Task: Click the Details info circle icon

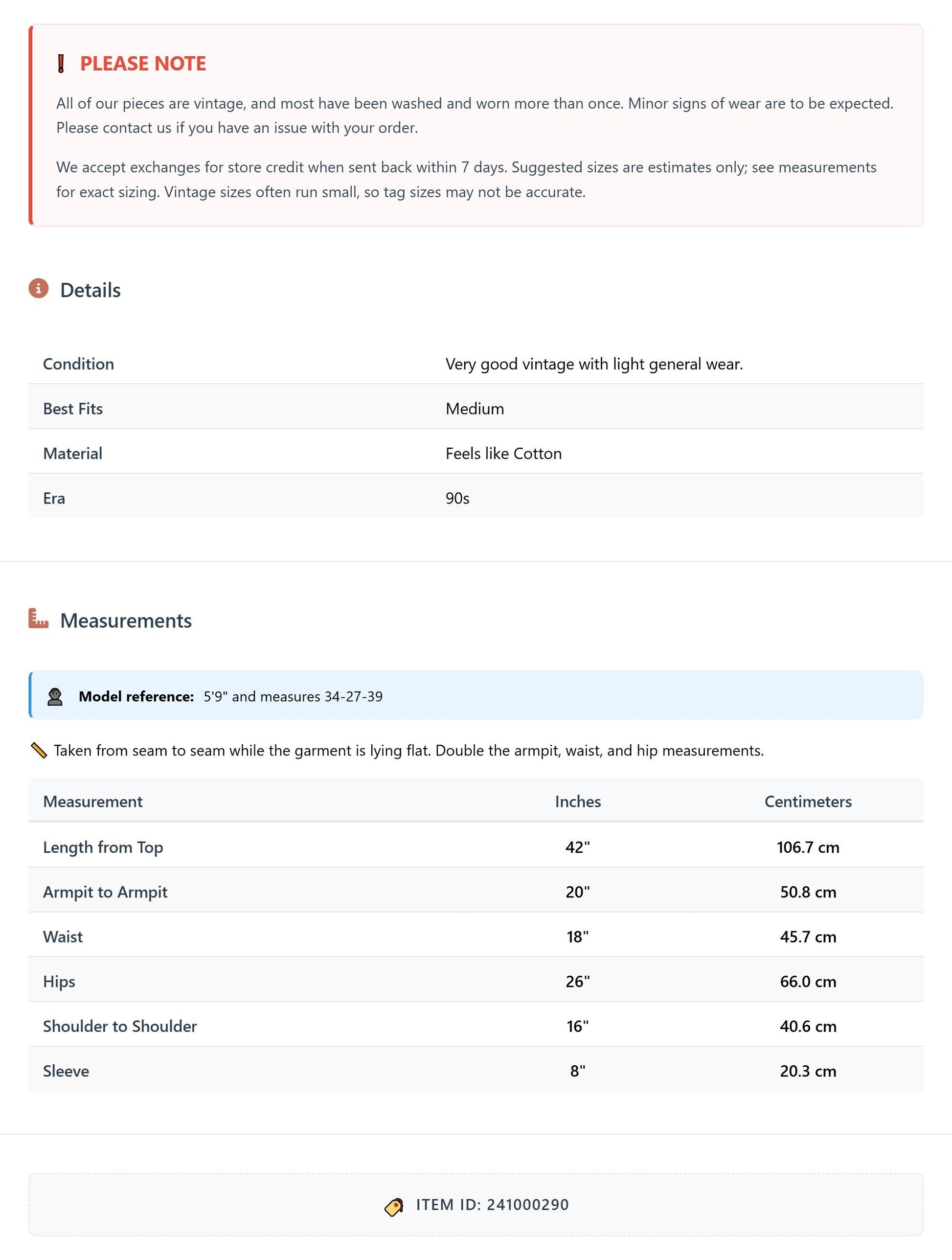Action: pyautogui.click(x=39, y=288)
